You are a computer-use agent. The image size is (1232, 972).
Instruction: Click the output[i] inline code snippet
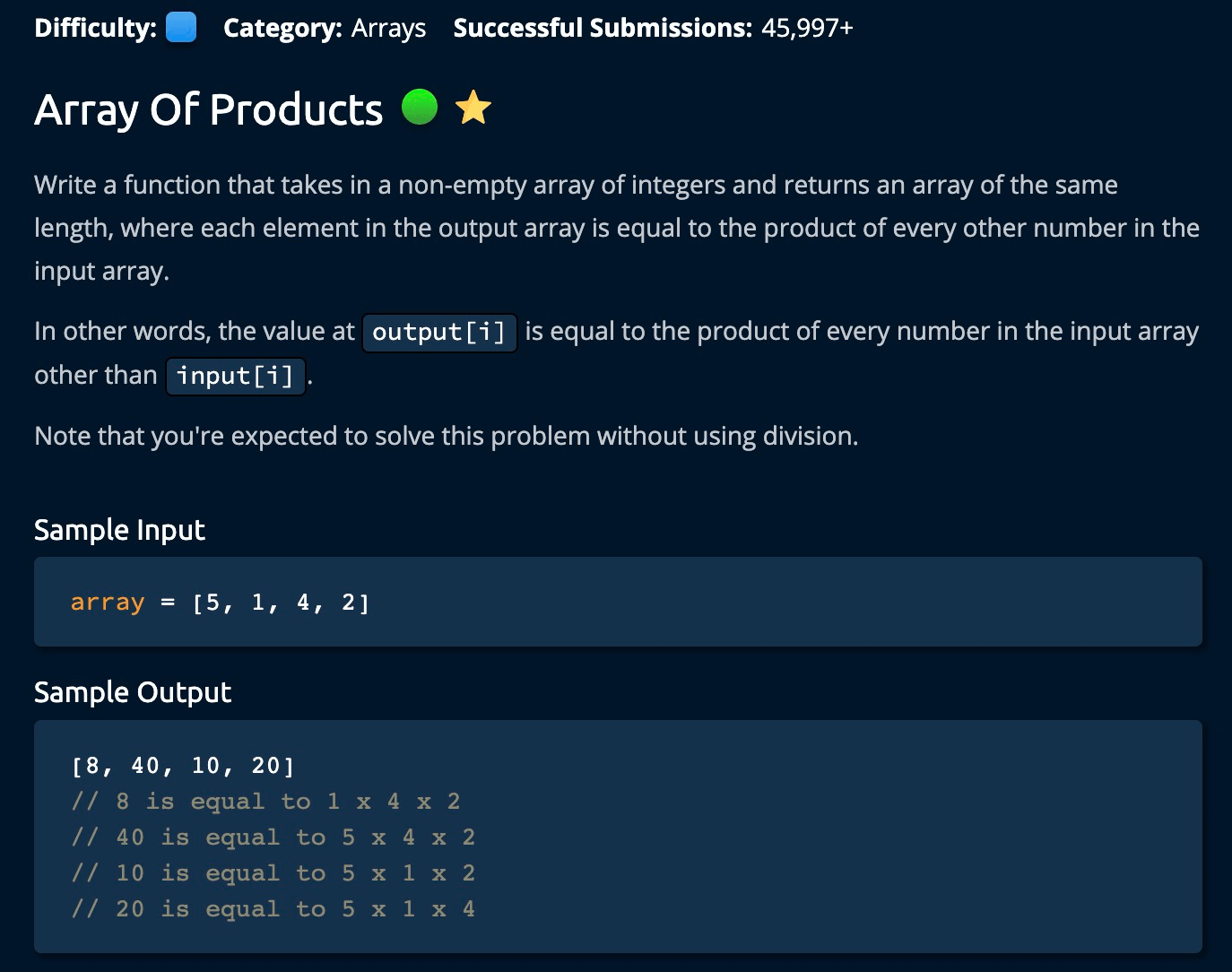click(x=439, y=333)
